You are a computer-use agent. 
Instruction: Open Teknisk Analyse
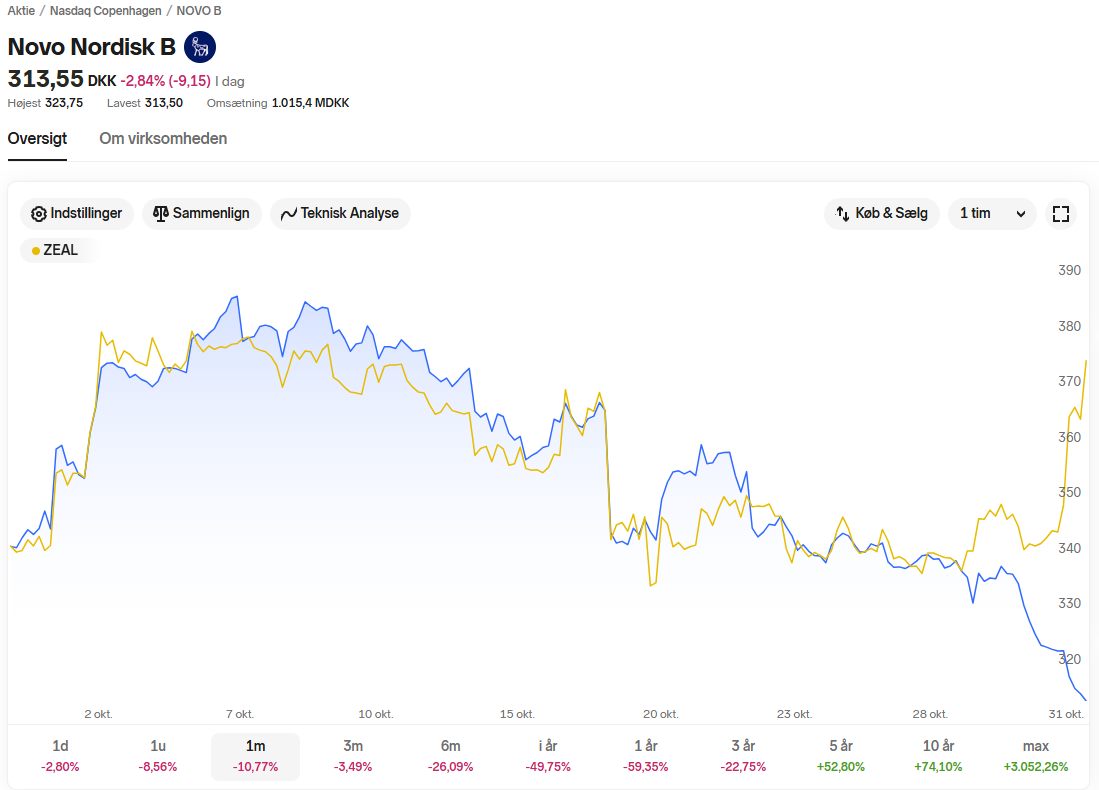point(340,214)
